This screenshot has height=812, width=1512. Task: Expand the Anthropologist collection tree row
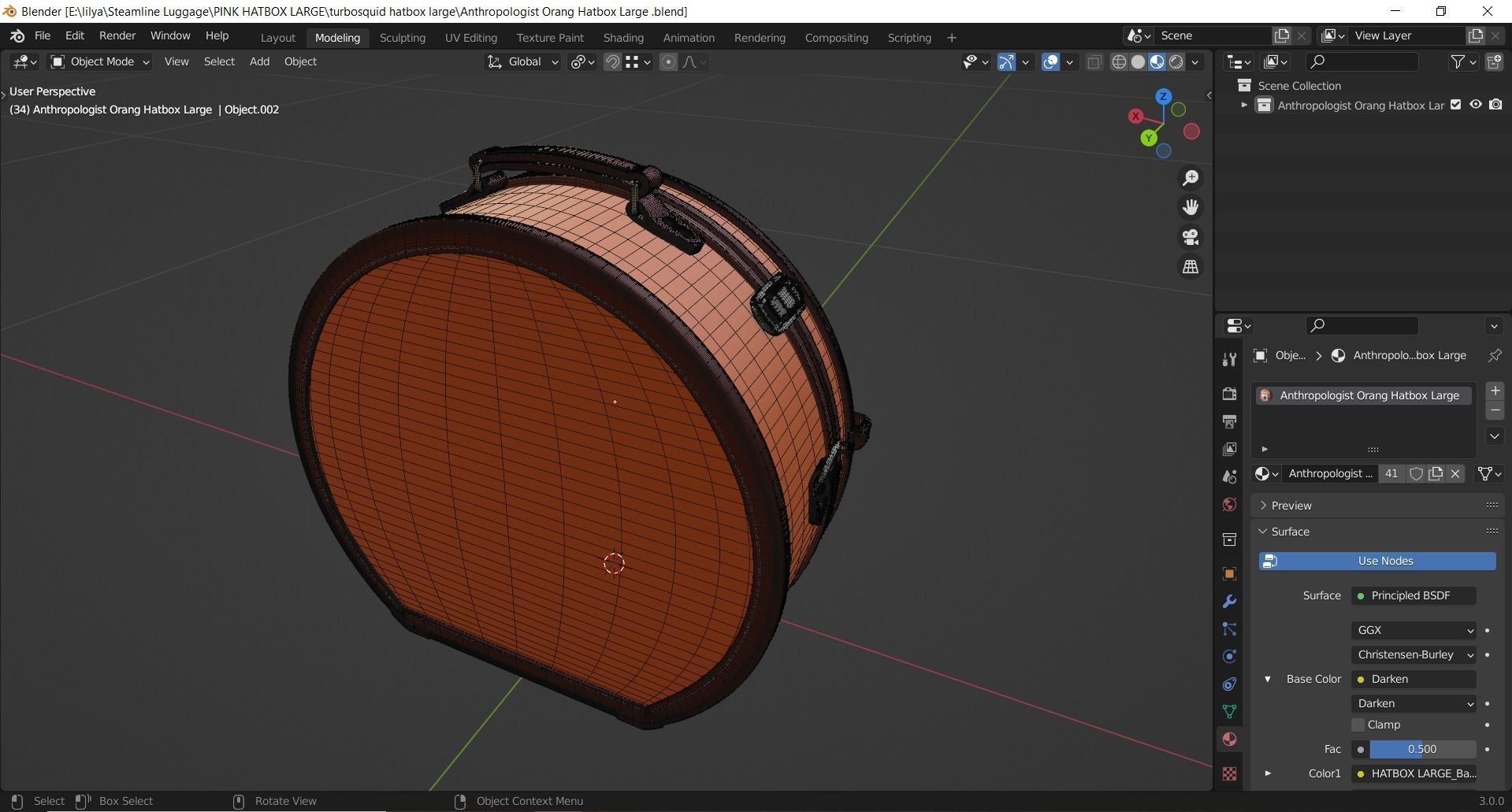[x=1244, y=105]
